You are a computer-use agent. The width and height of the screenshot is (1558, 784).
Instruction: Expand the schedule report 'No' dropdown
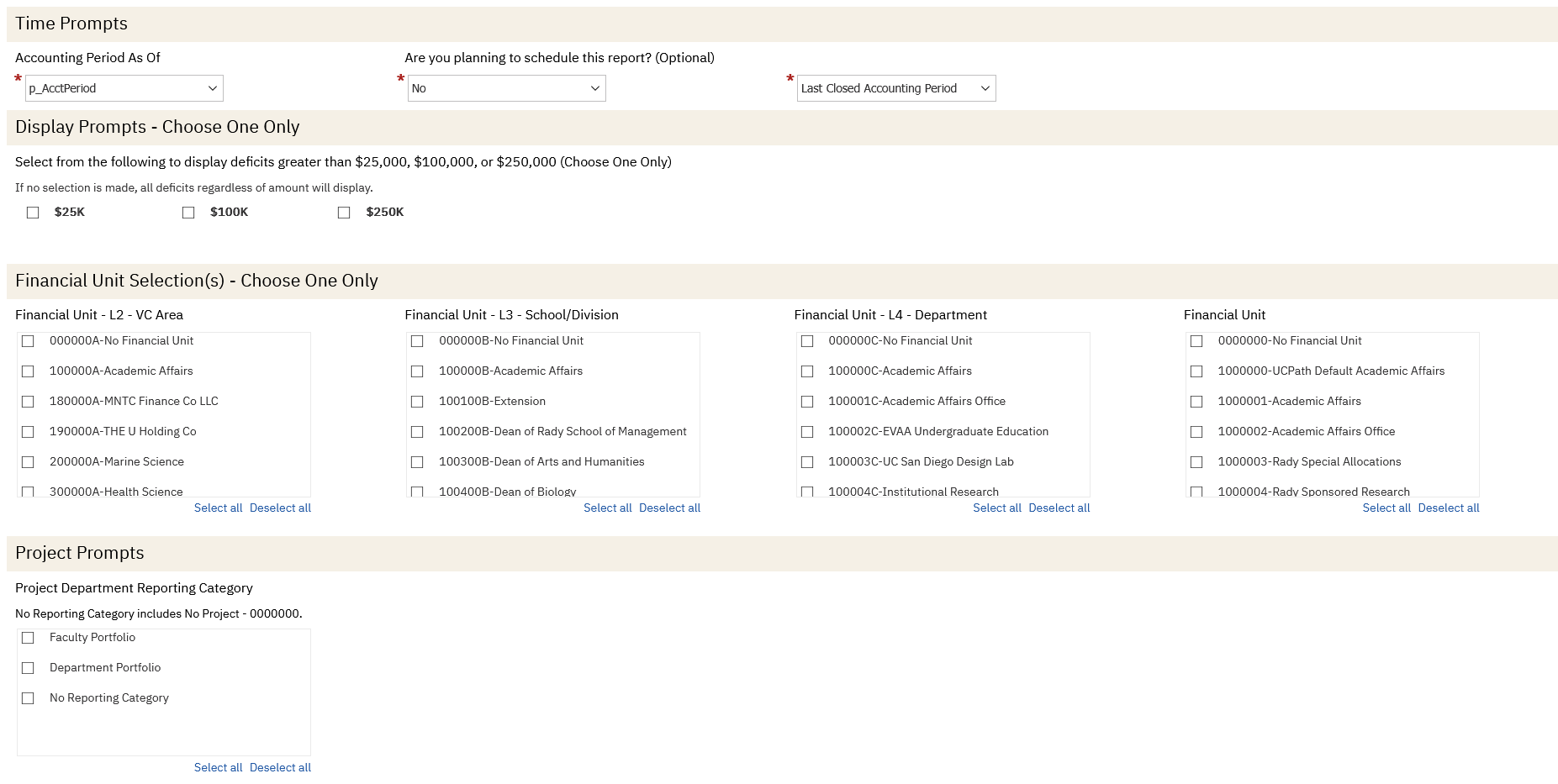click(x=506, y=88)
